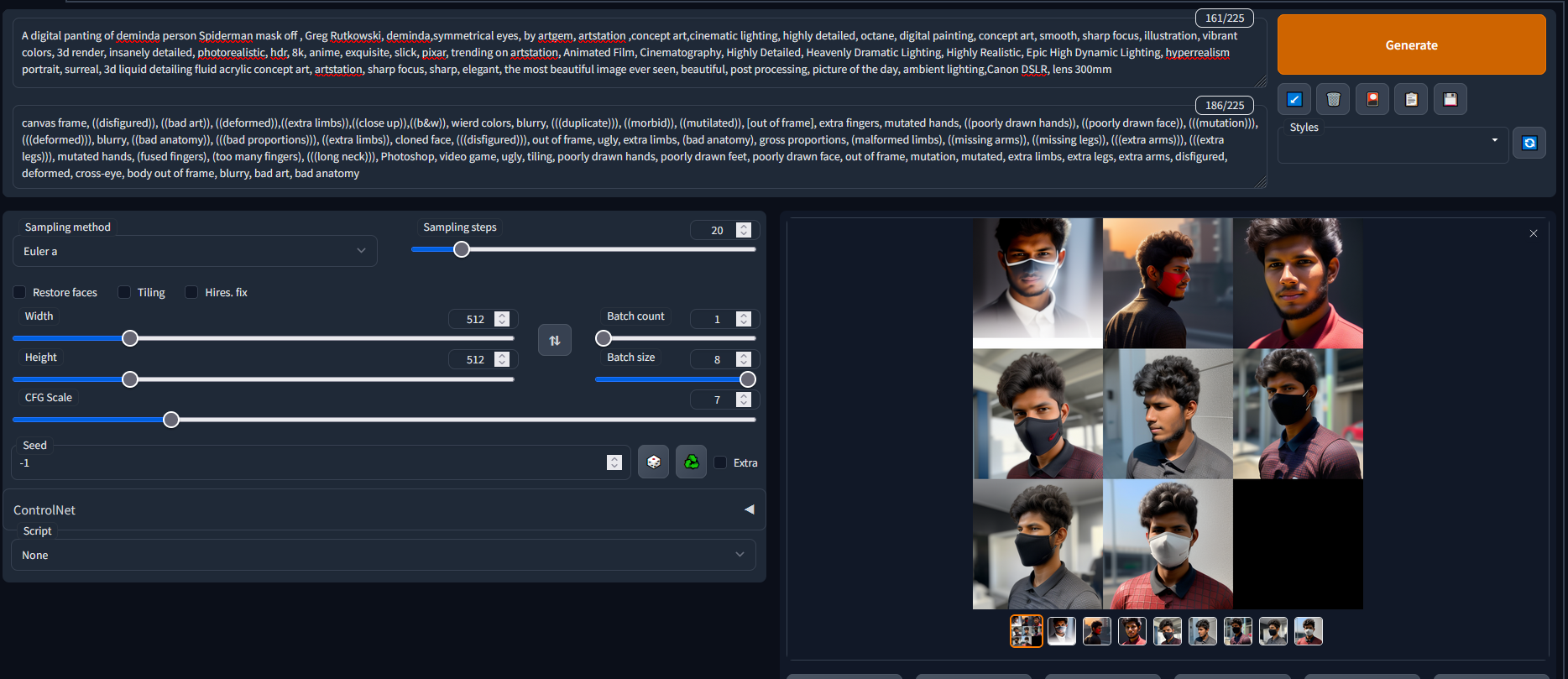This screenshot has width=1568, height=679.
Task: Click the CFG Scale label
Action: (x=49, y=397)
